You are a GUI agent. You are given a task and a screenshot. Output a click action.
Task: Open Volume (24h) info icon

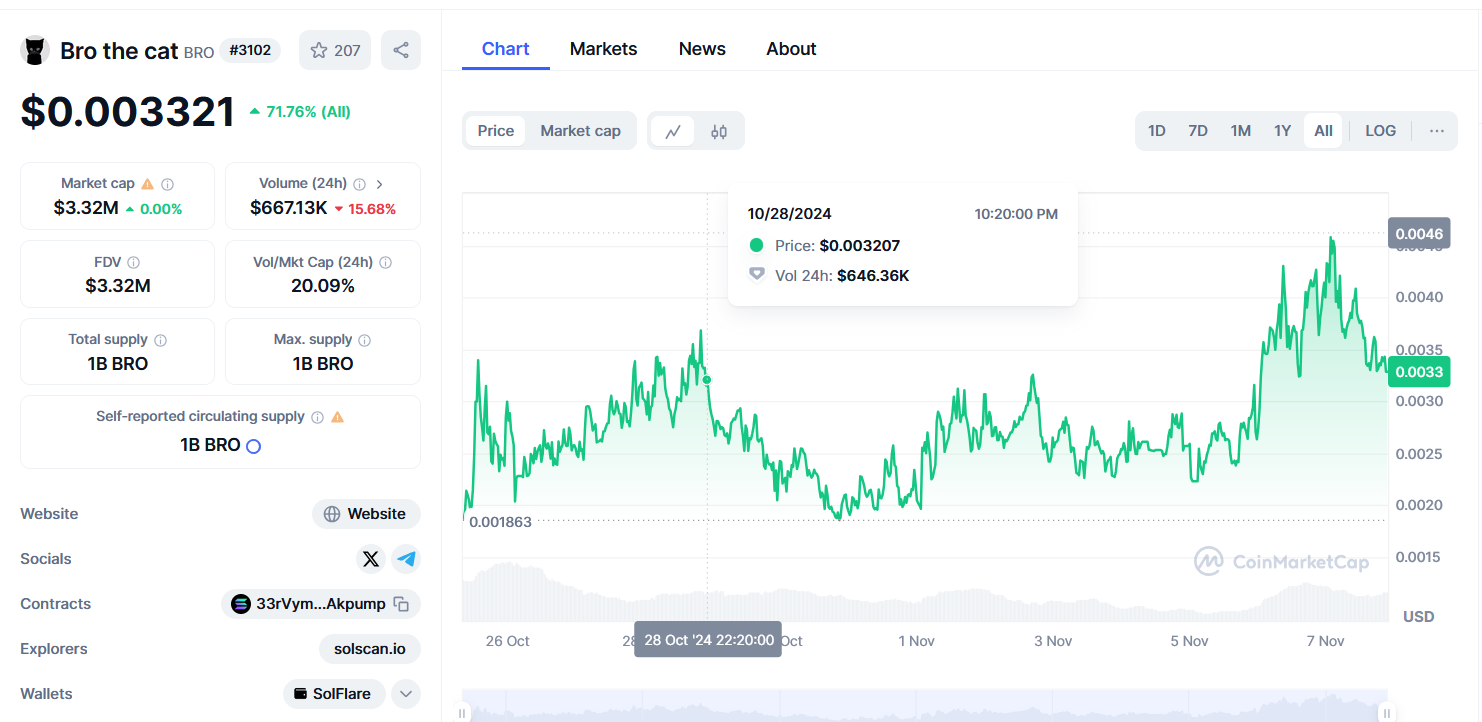(360, 184)
